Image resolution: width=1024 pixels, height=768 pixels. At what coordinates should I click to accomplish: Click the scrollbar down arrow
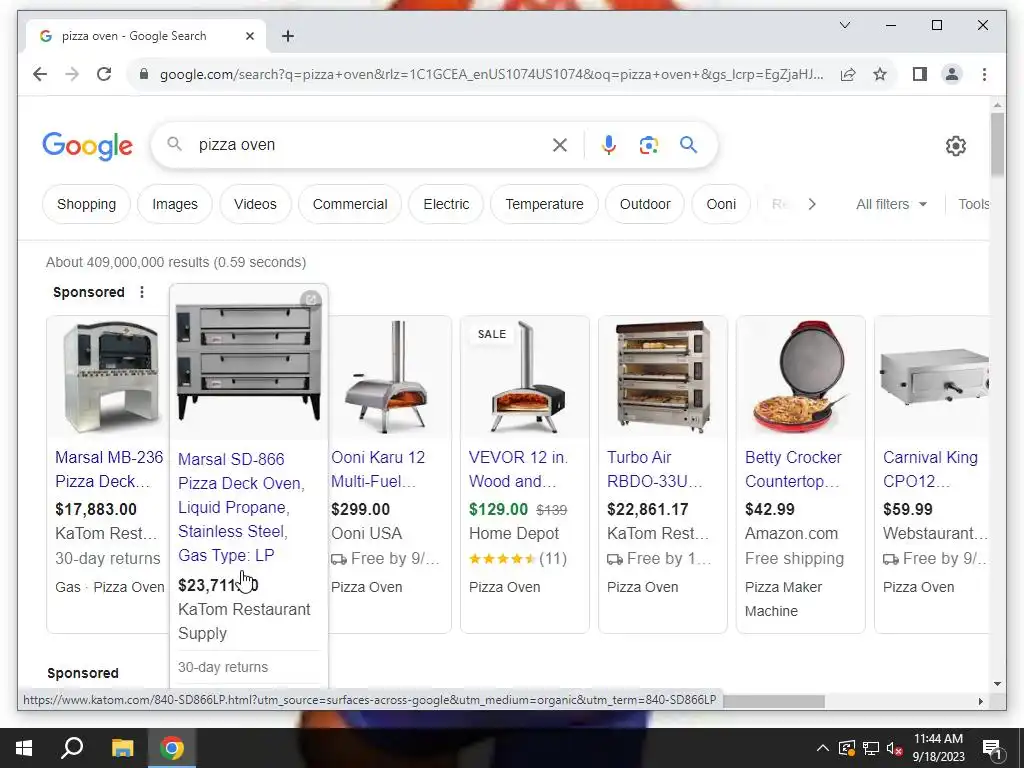pos(997,684)
